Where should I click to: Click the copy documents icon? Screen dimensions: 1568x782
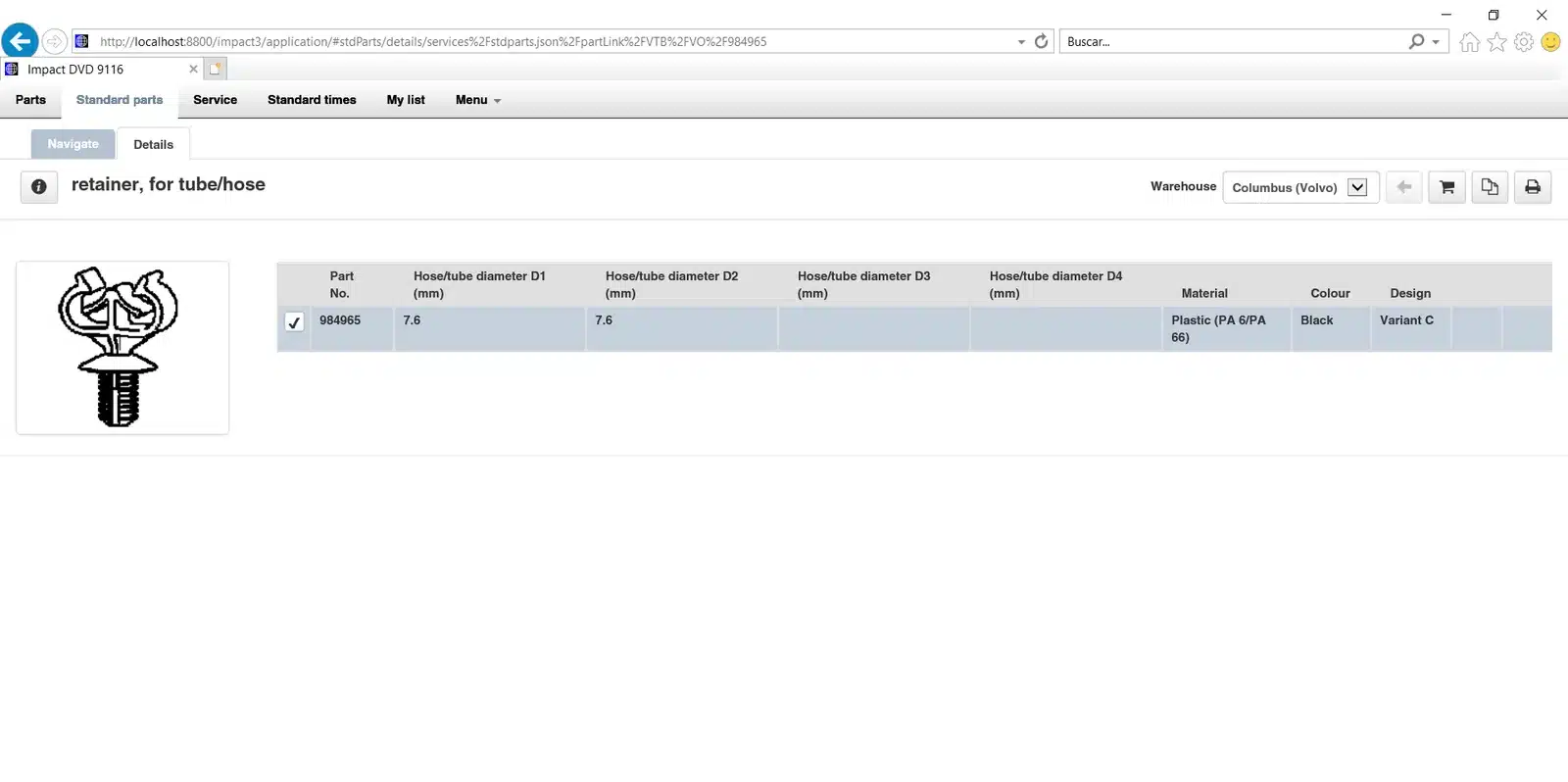click(x=1490, y=187)
